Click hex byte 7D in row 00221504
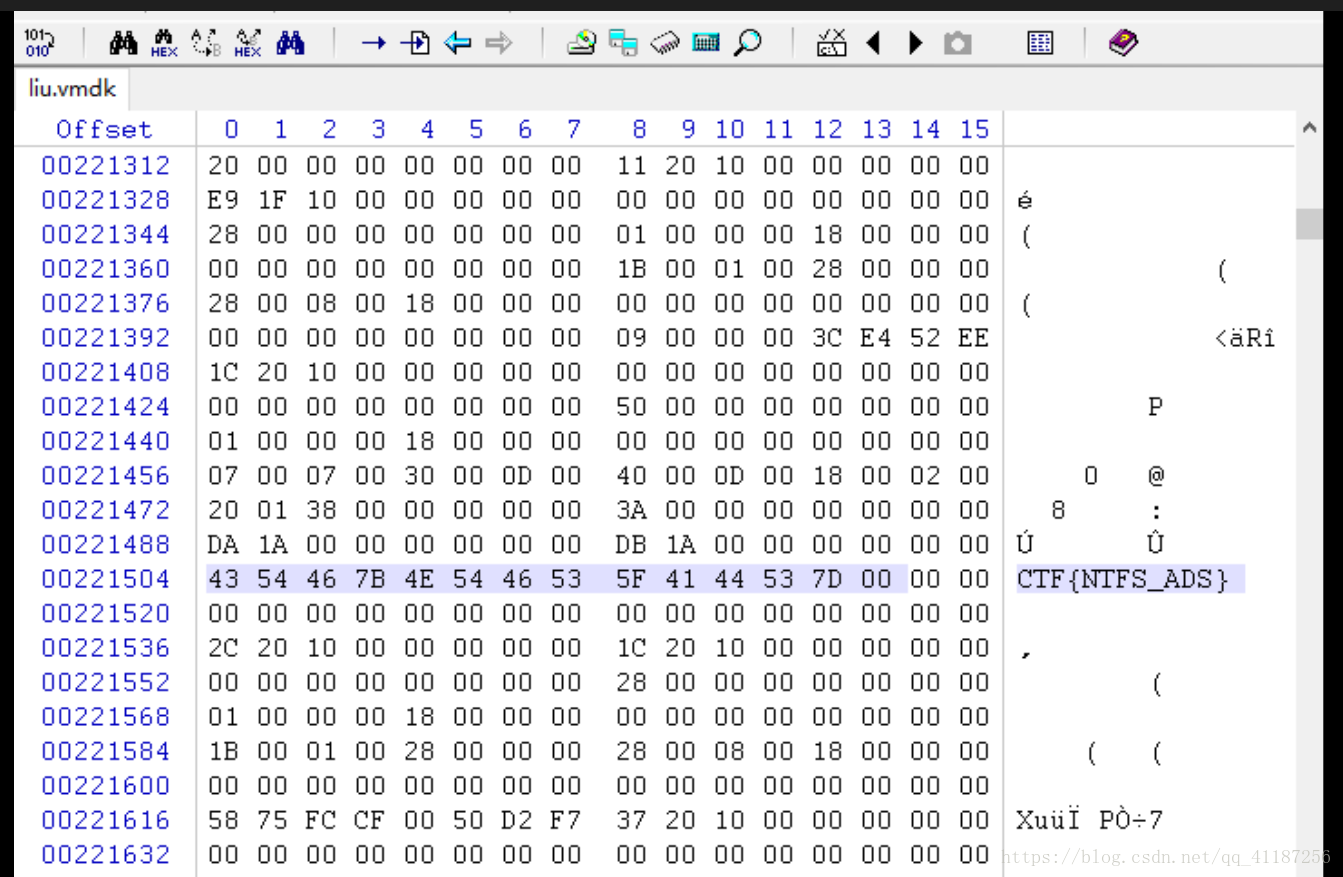This screenshot has width=1343, height=877. (x=827, y=579)
